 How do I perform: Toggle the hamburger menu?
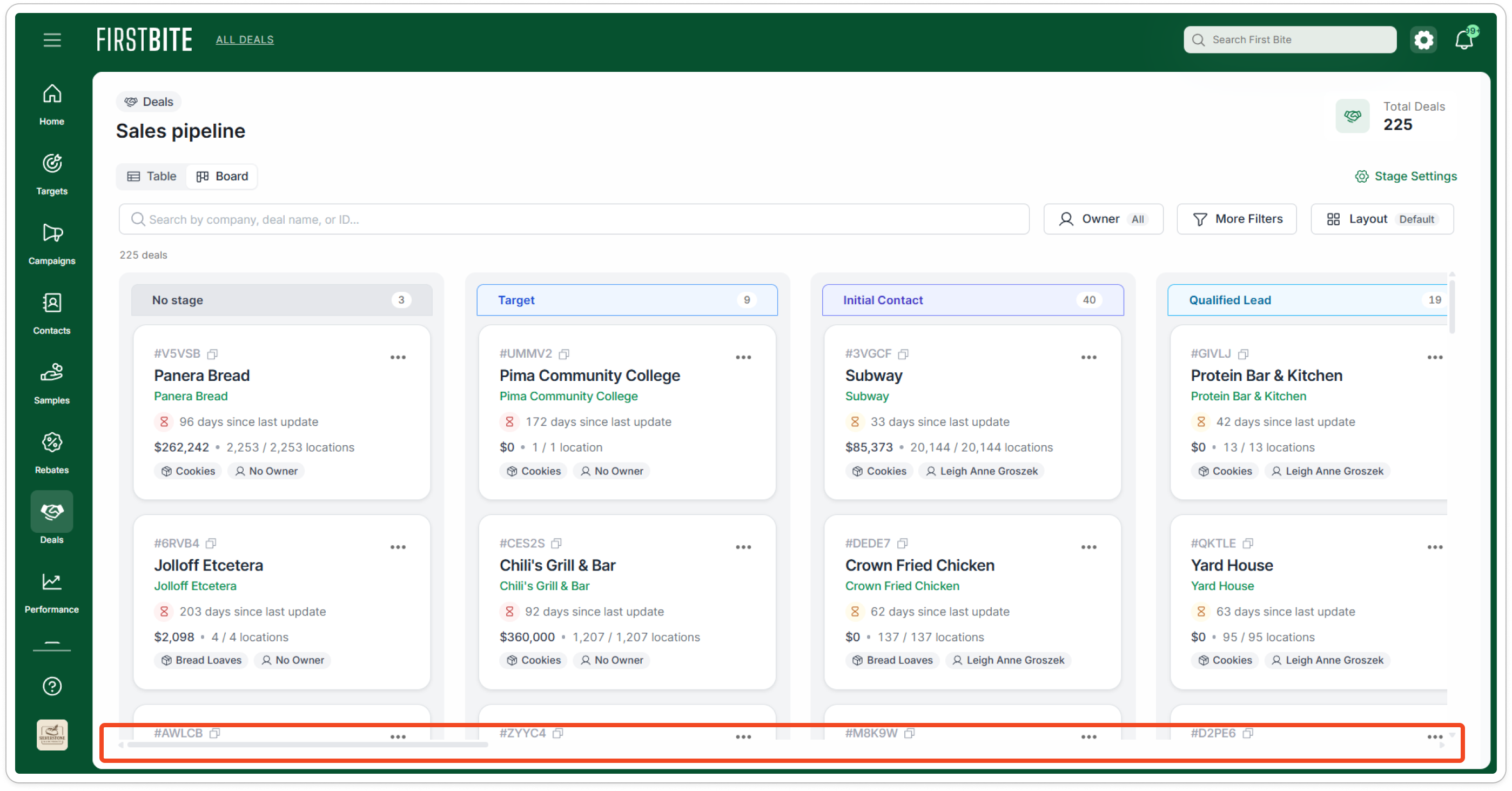[52, 40]
